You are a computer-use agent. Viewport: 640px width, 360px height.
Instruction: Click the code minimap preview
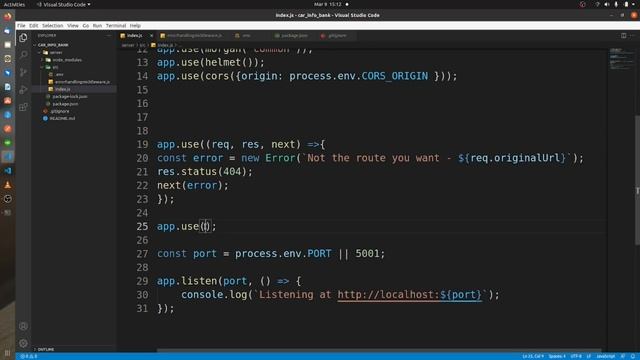pyautogui.click(x=621, y=60)
